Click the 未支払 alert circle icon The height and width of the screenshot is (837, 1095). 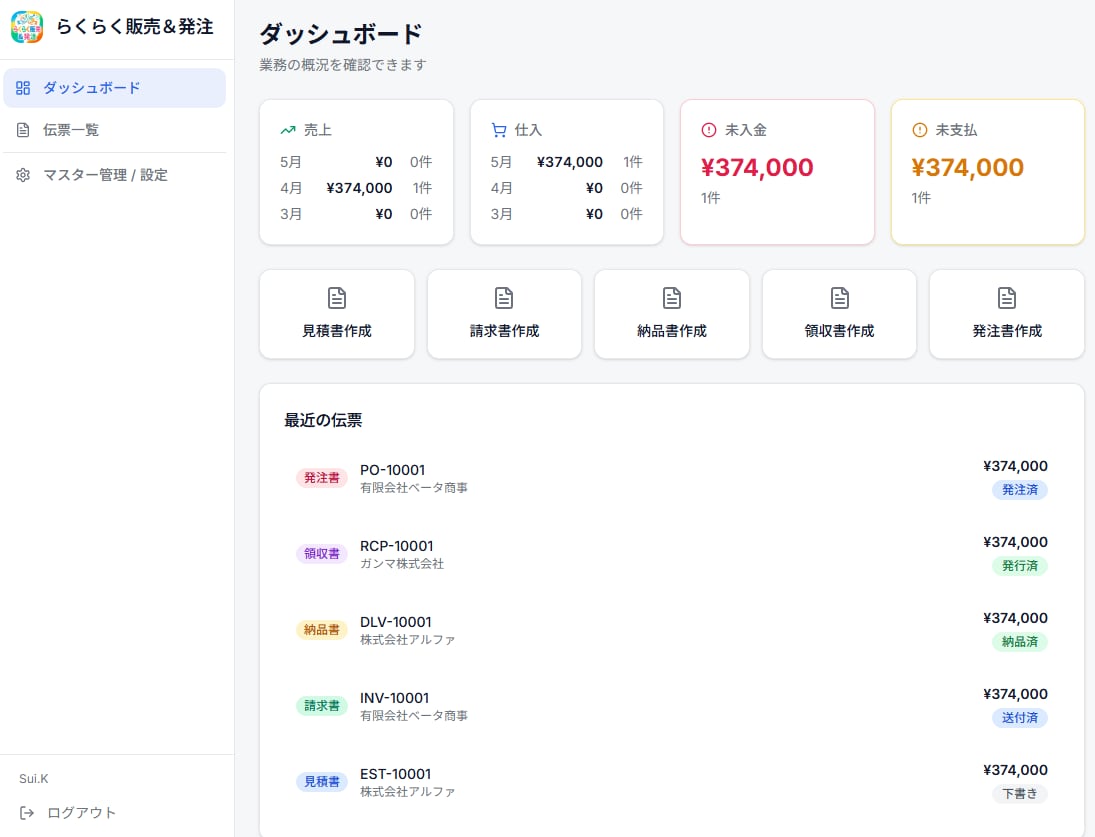pos(920,130)
